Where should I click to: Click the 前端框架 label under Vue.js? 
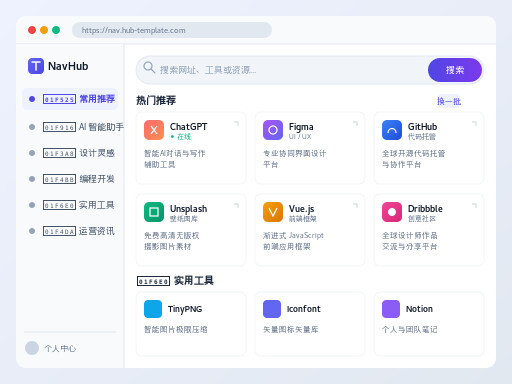303,219
